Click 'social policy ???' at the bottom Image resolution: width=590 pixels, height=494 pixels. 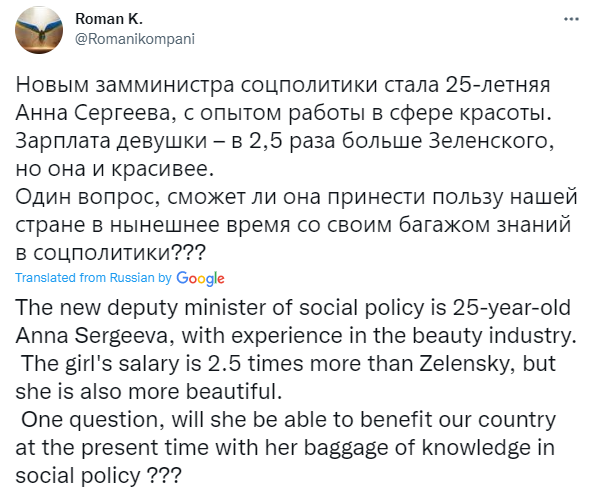[98, 476]
